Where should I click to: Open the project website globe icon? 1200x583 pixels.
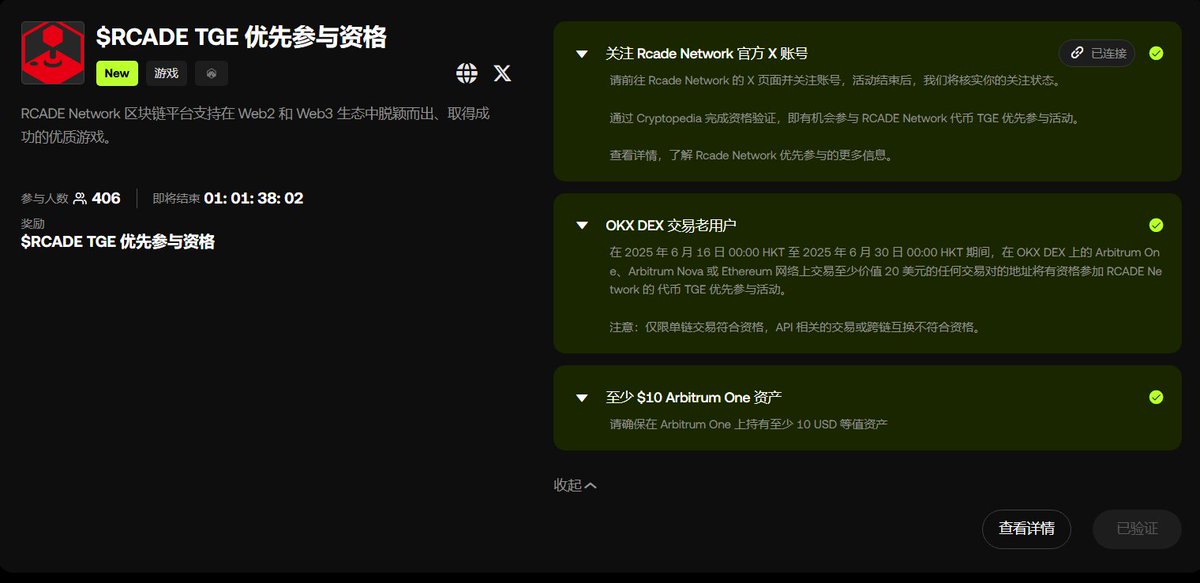pyautogui.click(x=467, y=73)
